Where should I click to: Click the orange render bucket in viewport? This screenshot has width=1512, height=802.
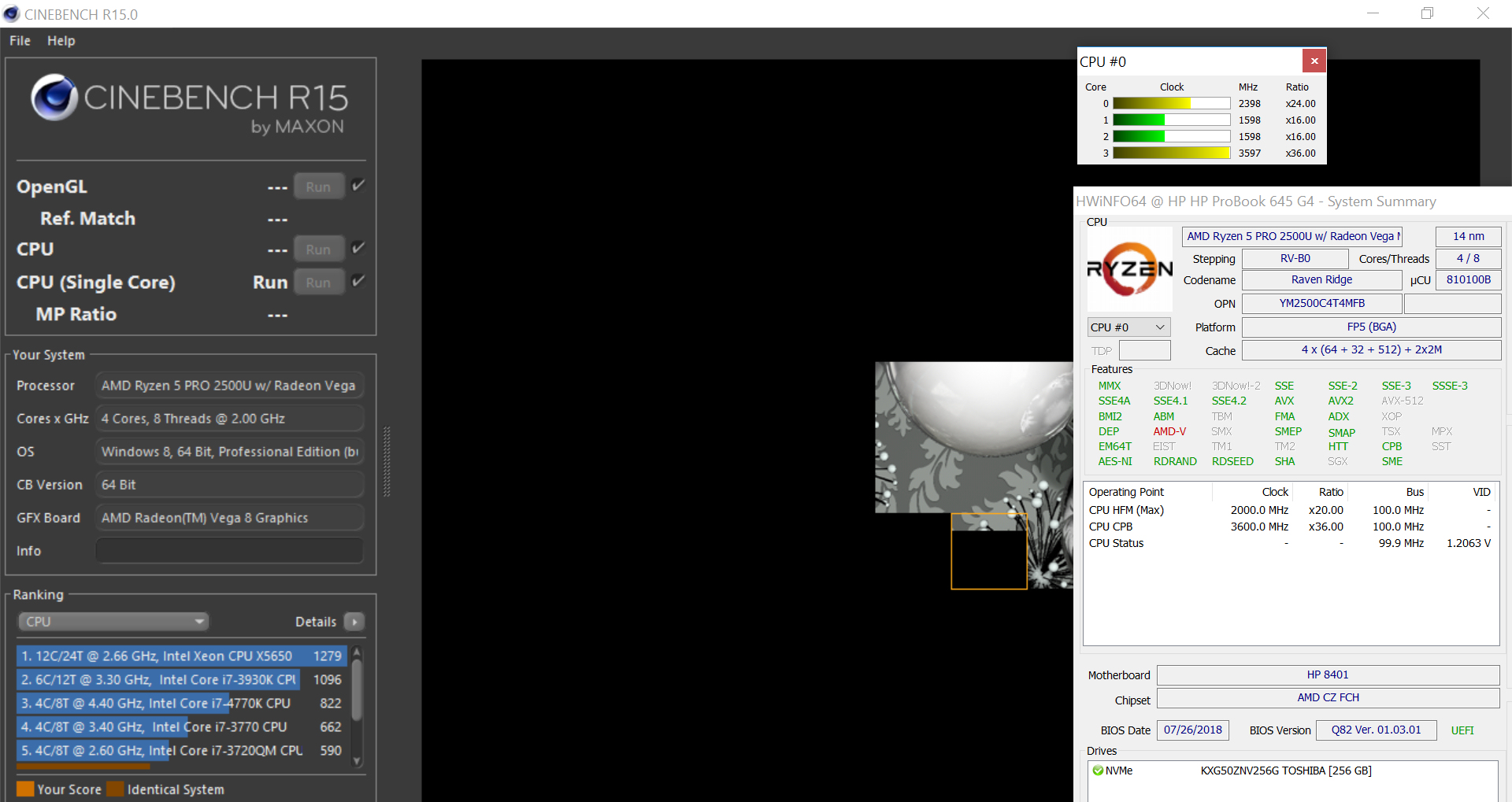pyautogui.click(x=989, y=551)
